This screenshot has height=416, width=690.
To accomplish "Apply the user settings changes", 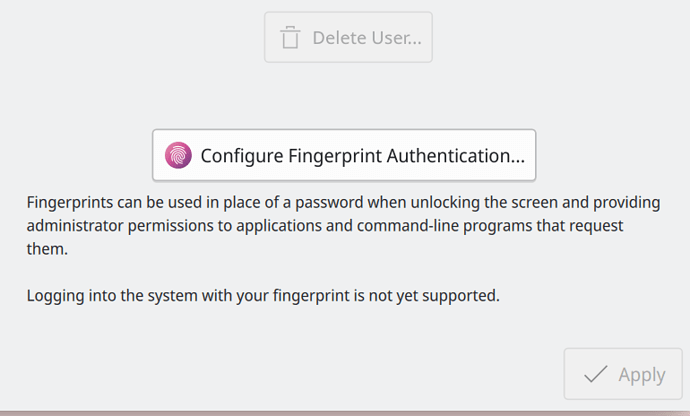I will pyautogui.click(x=623, y=374).
